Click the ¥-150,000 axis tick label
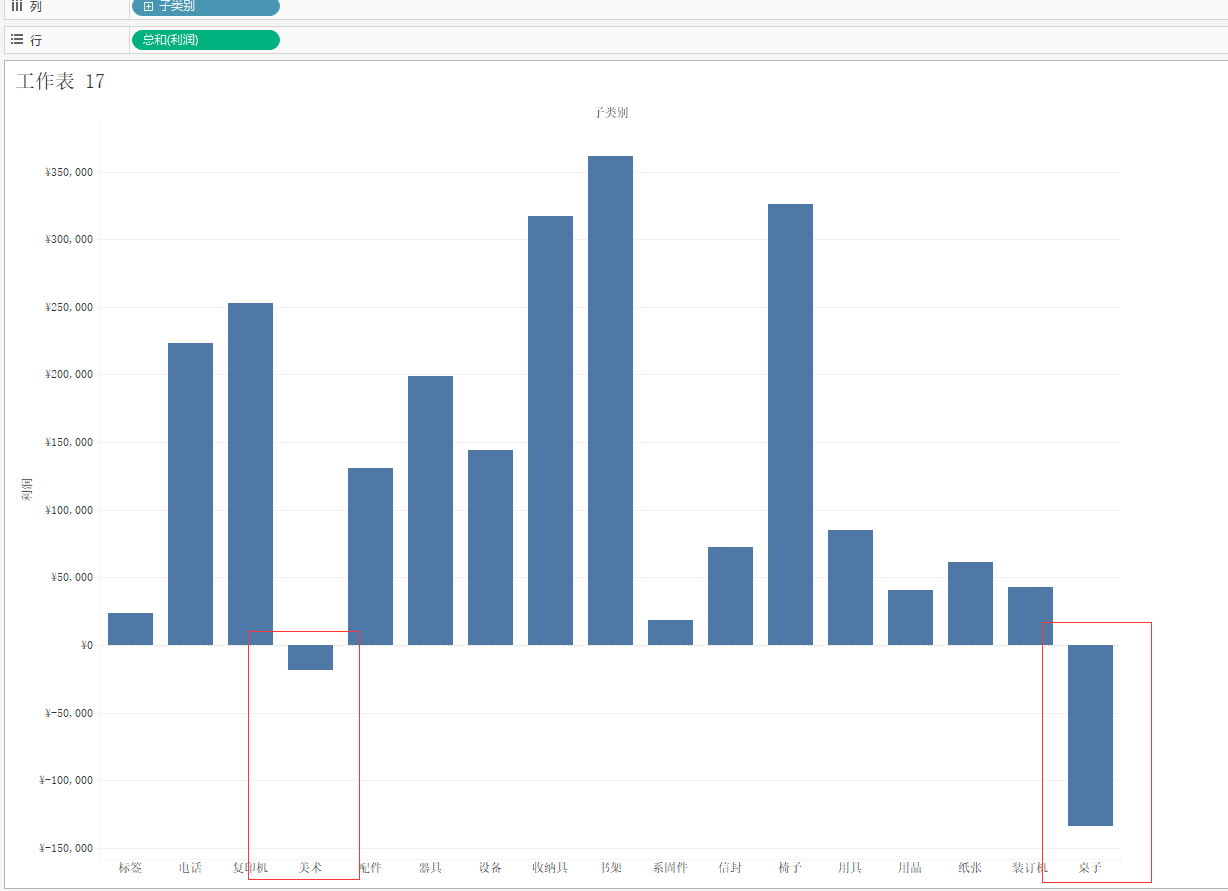This screenshot has height=891, width=1228. point(66,848)
